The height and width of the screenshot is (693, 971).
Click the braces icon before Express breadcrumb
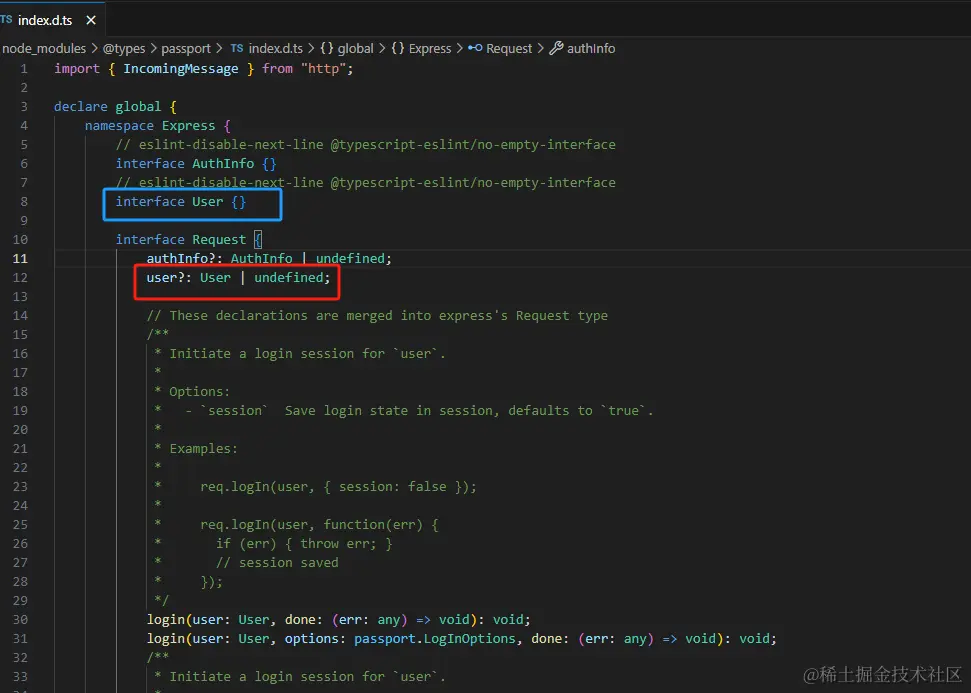[398, 48]
